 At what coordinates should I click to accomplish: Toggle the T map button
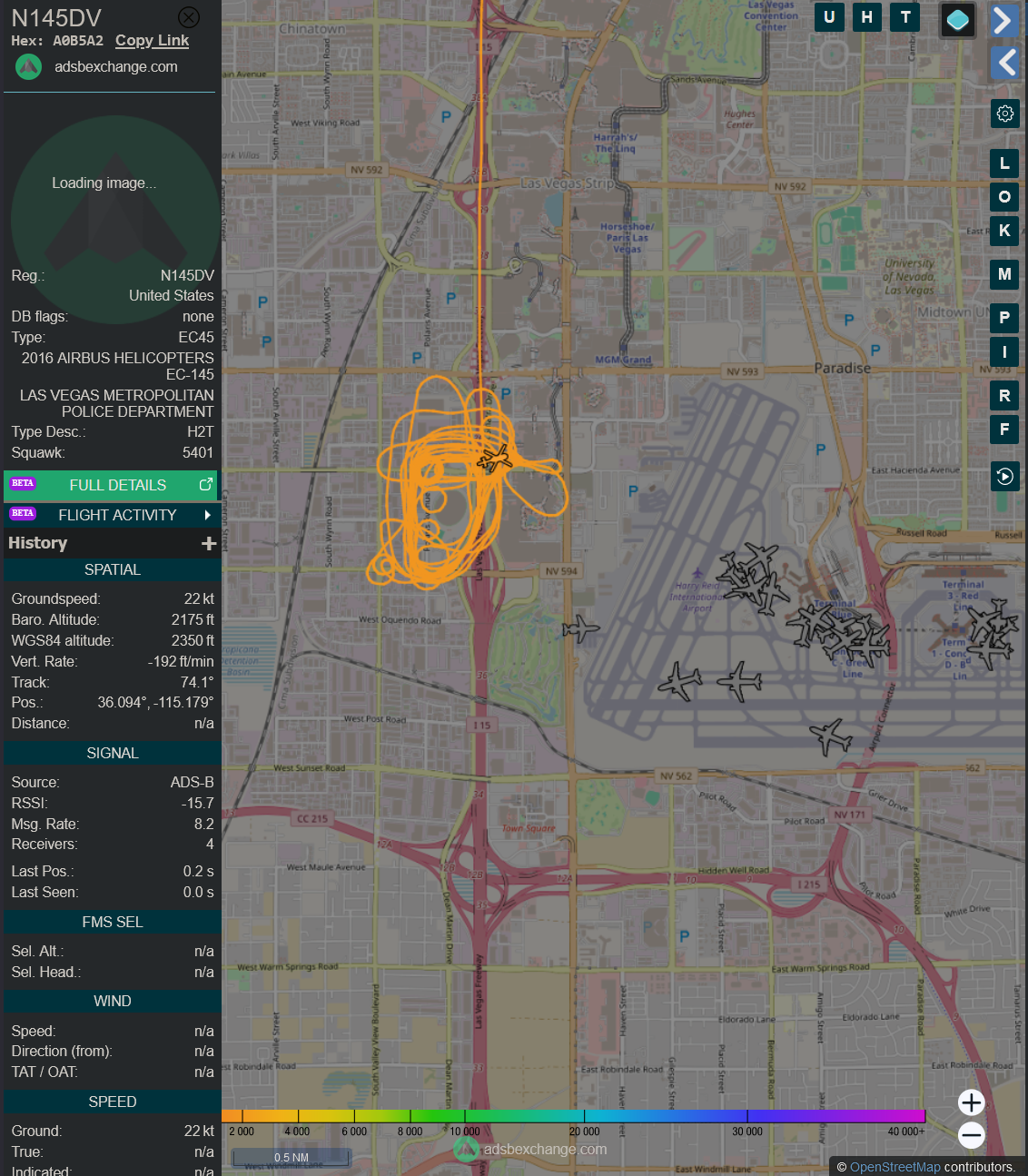click(x=905, y=17)
